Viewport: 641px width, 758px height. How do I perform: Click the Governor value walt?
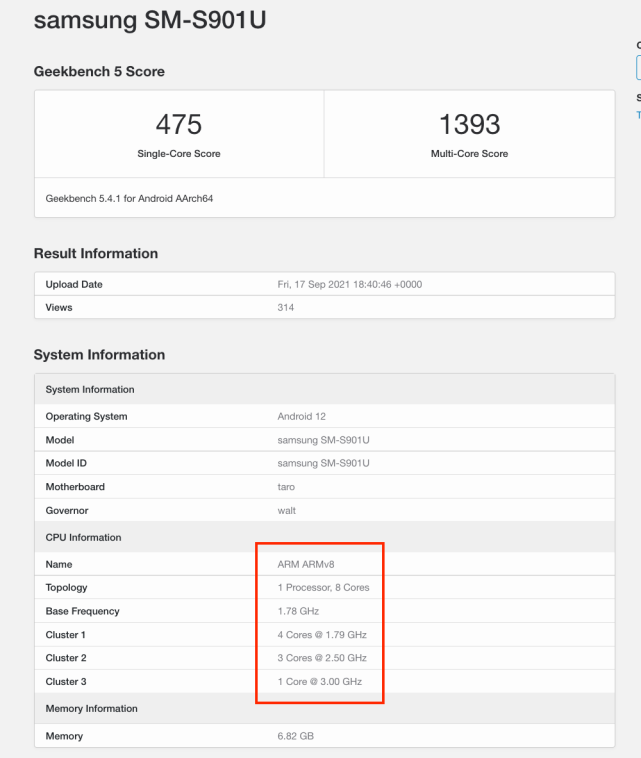287,510
